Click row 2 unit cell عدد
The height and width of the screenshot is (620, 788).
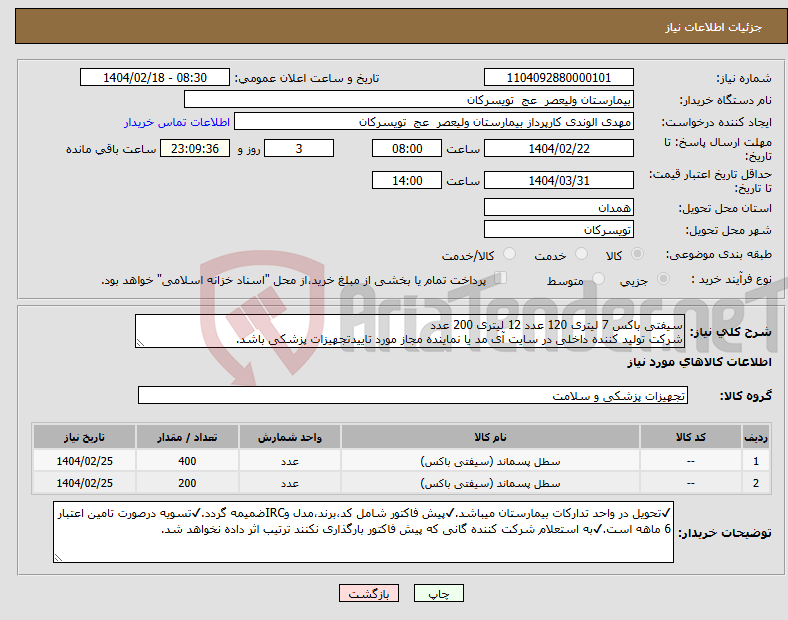(290, 483)
